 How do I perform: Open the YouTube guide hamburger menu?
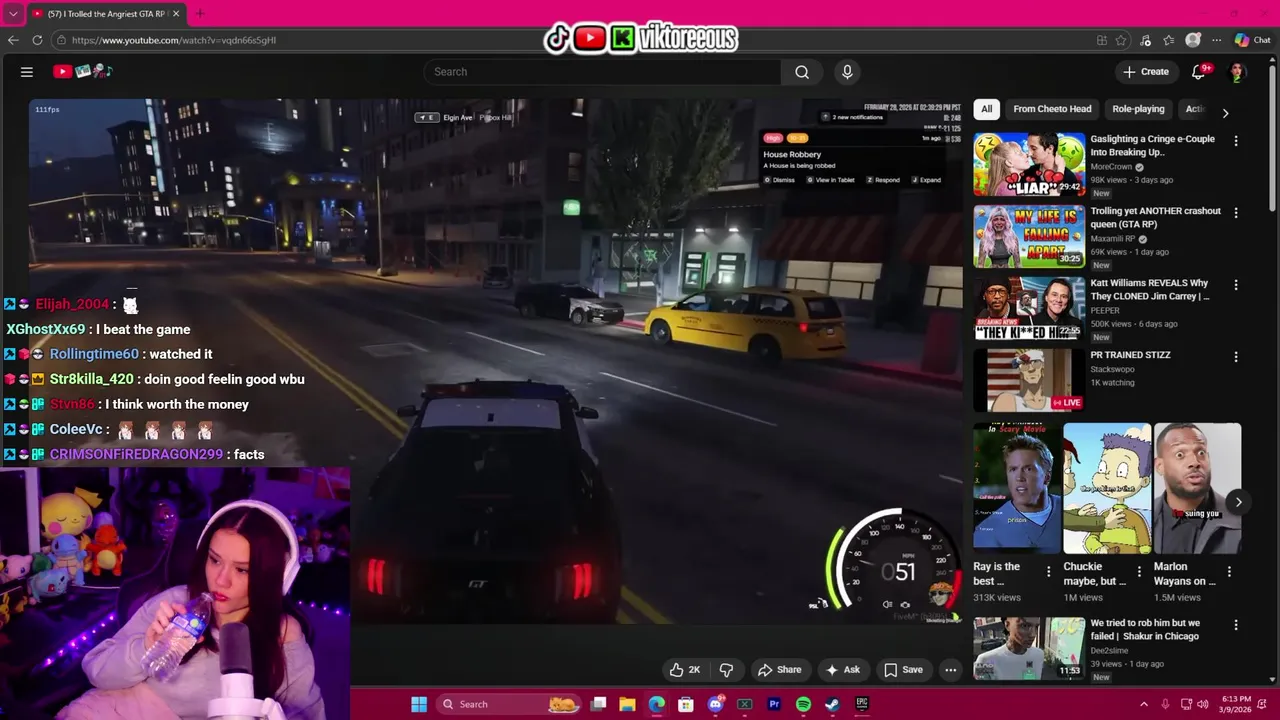(27, 72)
